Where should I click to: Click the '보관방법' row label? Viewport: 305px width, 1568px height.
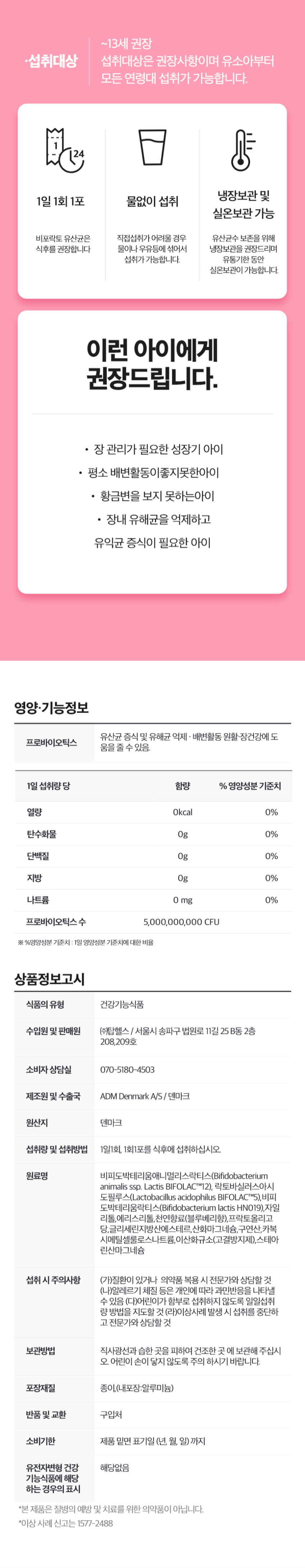pos(40,1351)
